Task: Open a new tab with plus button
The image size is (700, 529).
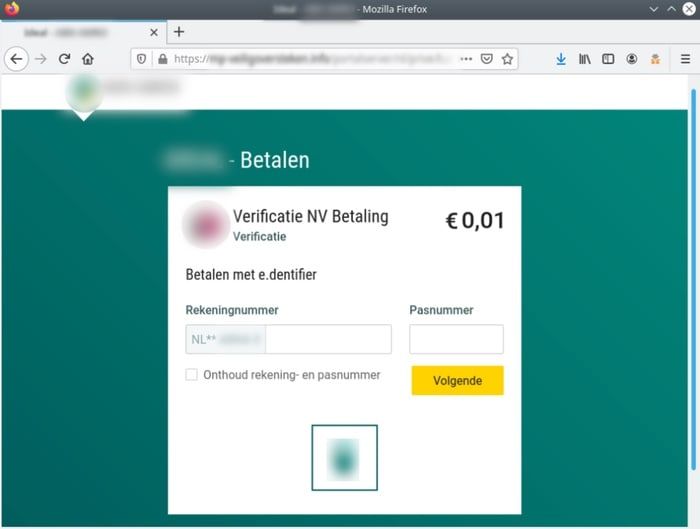Action: (179, 32)
